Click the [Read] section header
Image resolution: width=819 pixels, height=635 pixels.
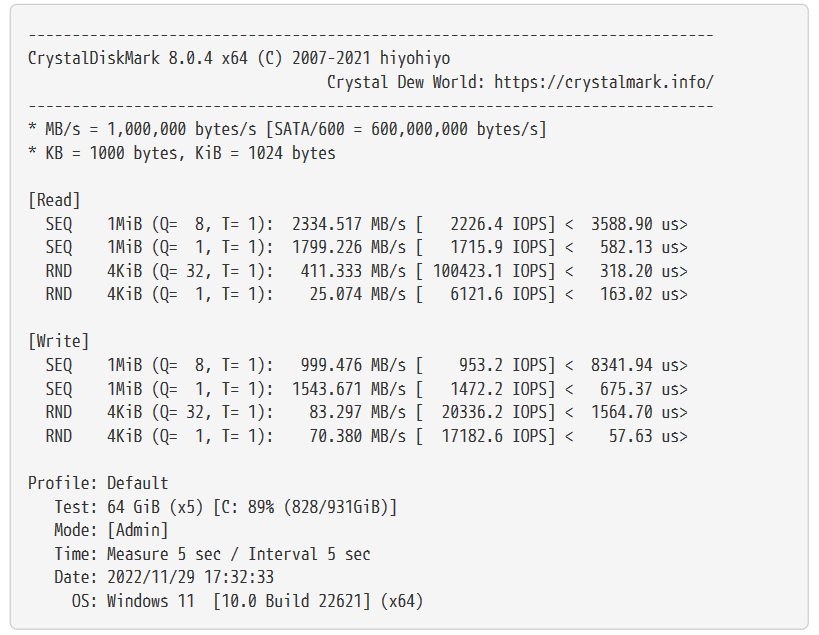click(54, 200)
